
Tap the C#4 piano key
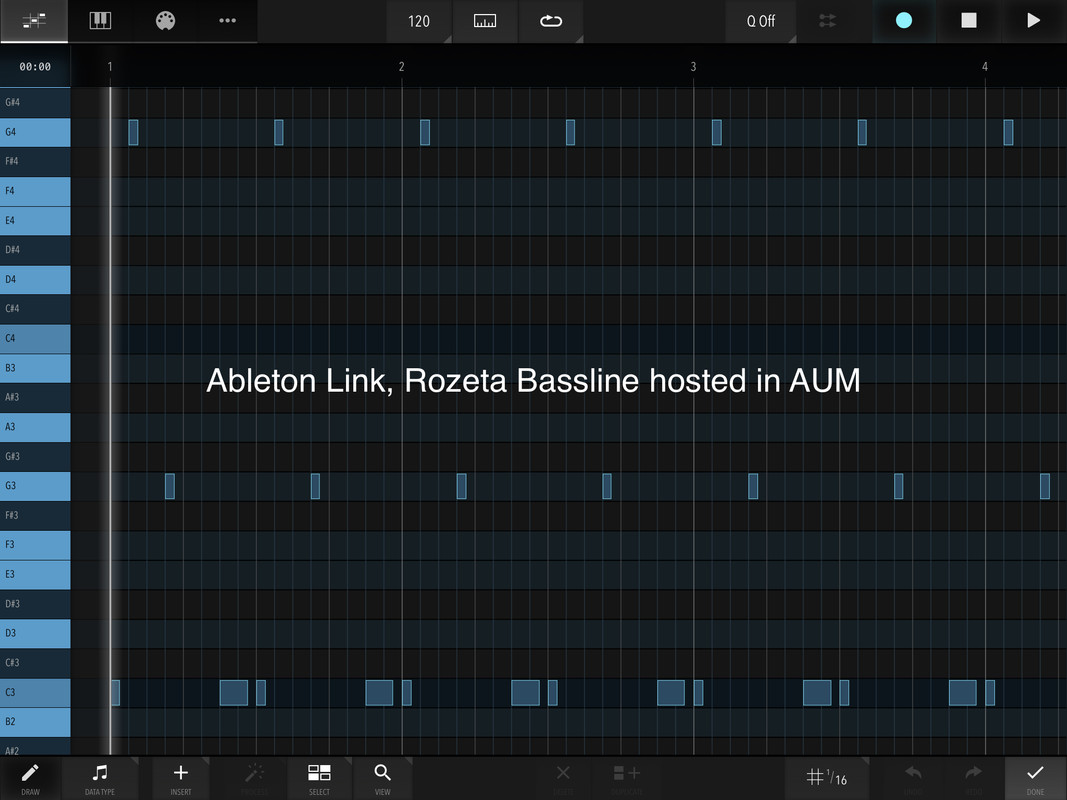(x=35, y=309)
